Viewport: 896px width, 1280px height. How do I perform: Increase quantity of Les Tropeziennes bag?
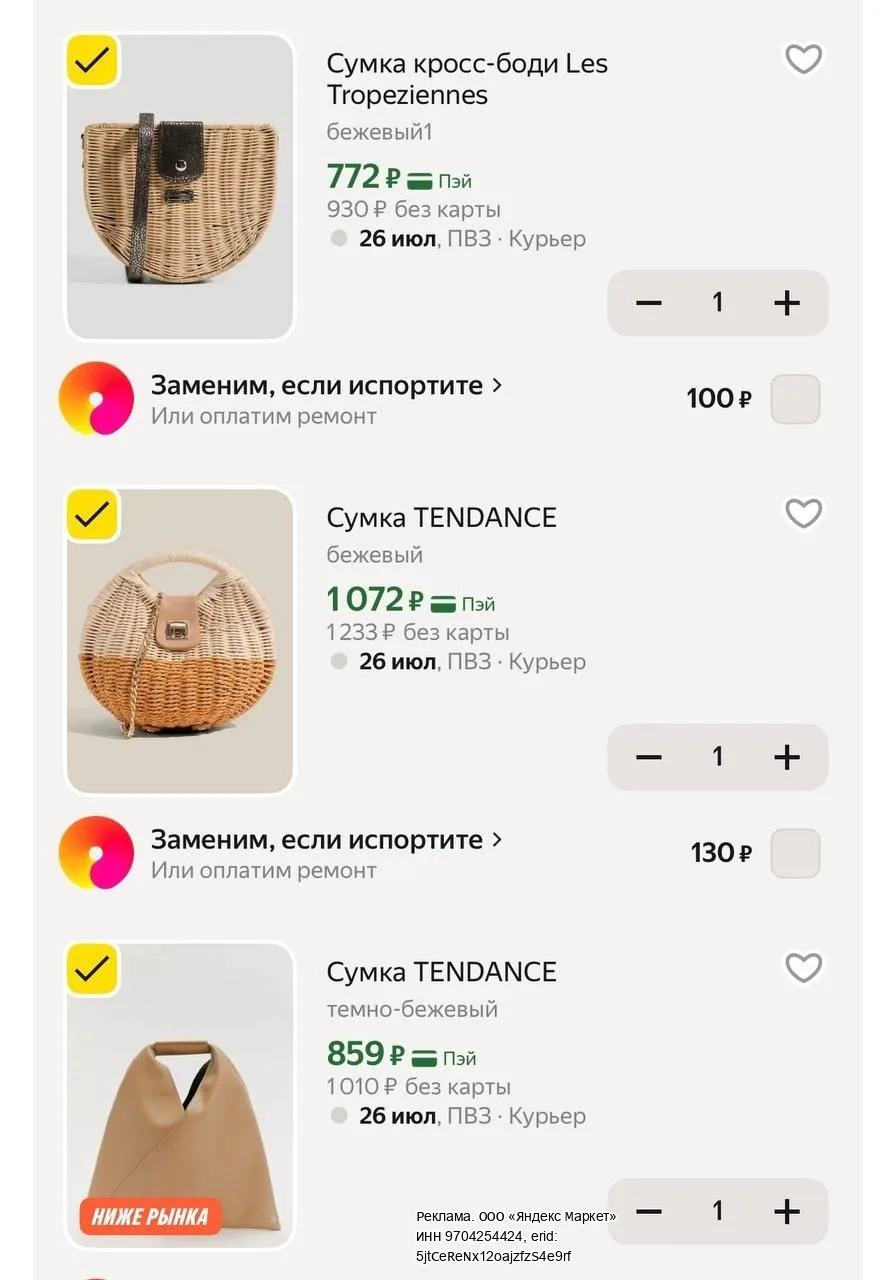[x=787, y=302]
